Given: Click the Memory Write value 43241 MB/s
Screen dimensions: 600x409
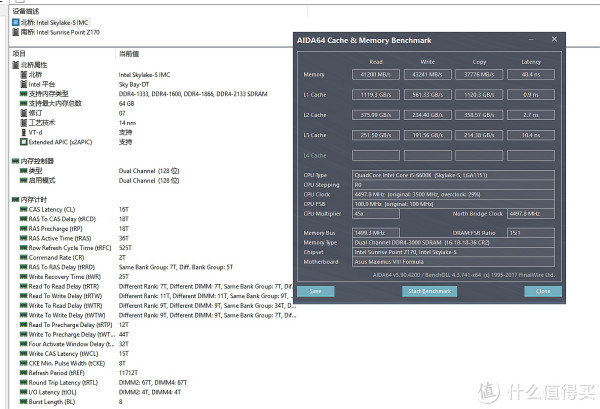Looking at the screenshot, I should point(427,75).
